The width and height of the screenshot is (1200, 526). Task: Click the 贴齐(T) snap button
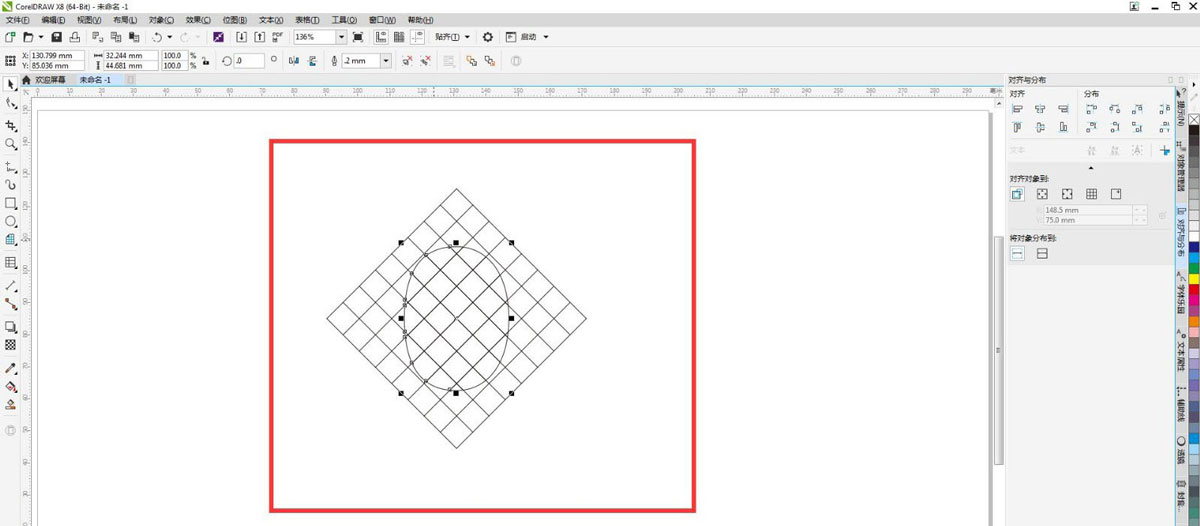click(x=452, y=37)
